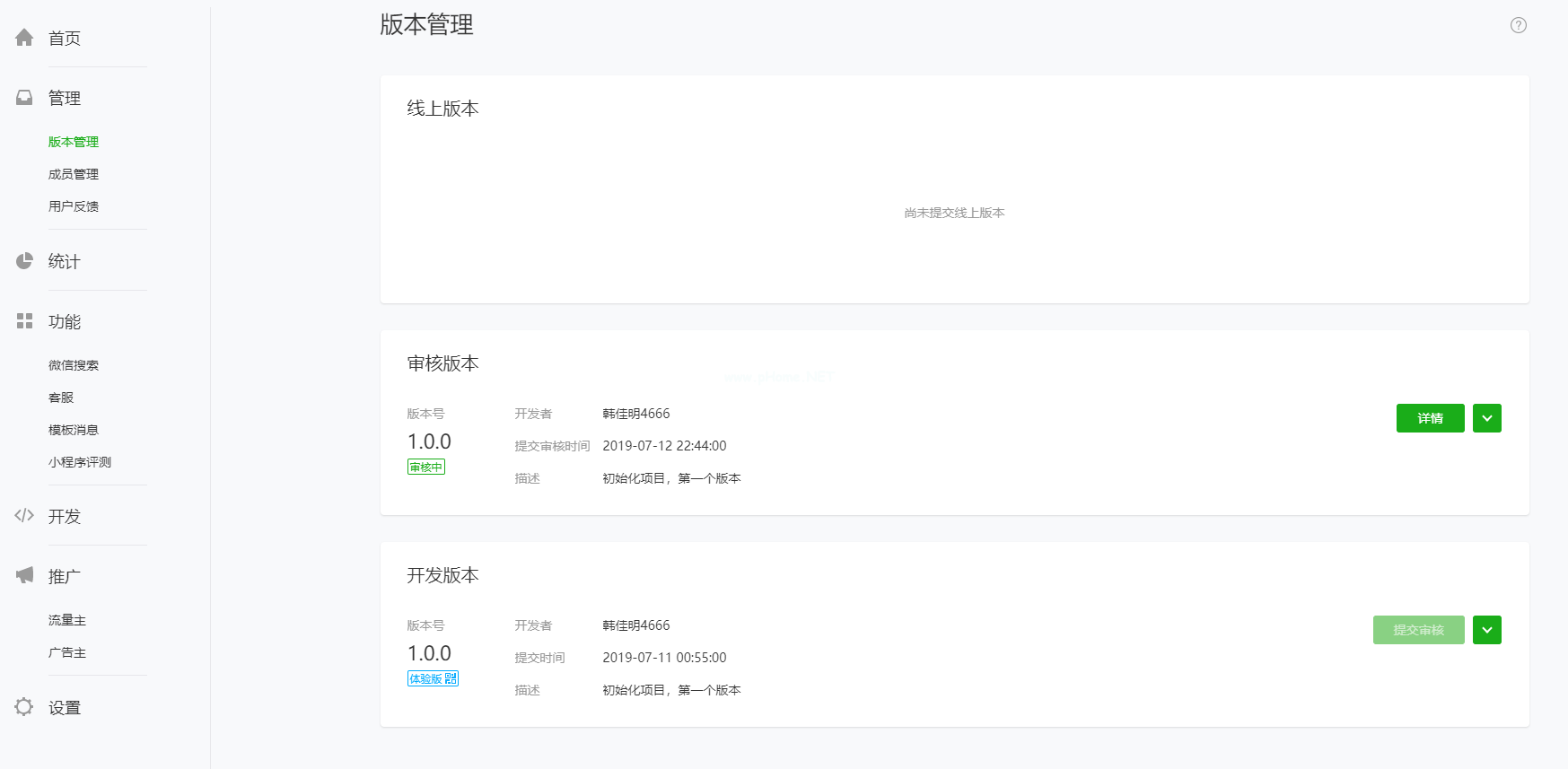The width and height of the screenshot is (1568, 769).
Task: Click the features grid icon
Action: (24, 321)
